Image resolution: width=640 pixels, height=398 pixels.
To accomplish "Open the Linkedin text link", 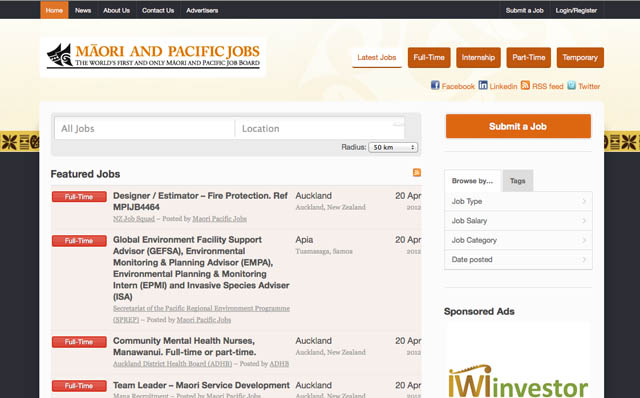I will 503,87.
